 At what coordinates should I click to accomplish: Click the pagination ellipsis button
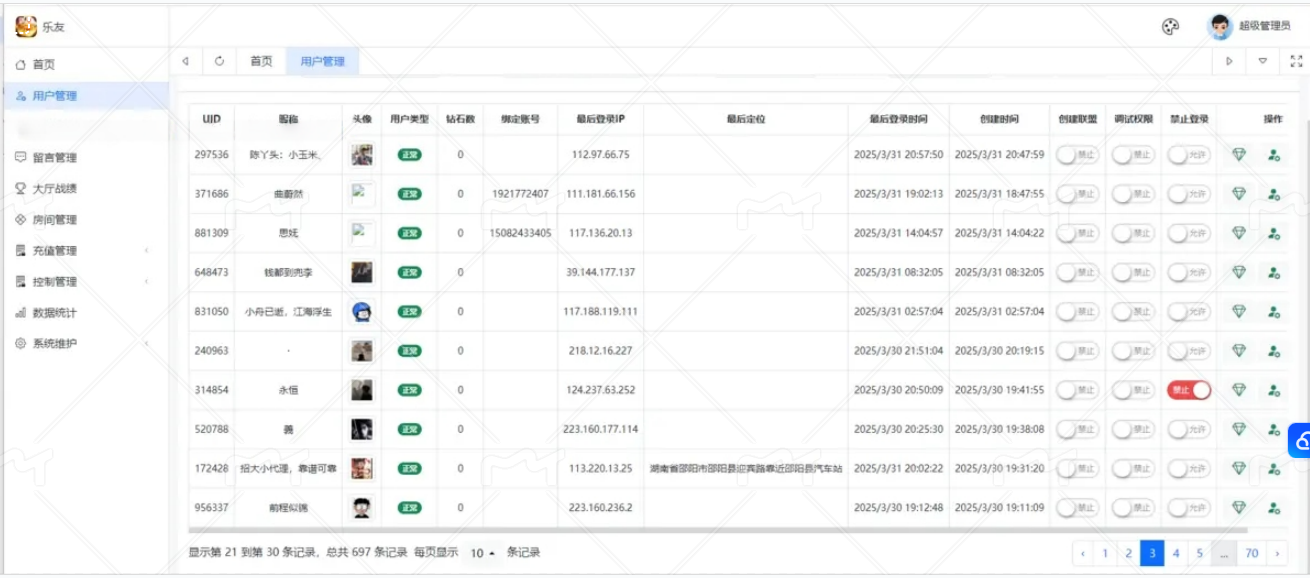(1225, 553)
